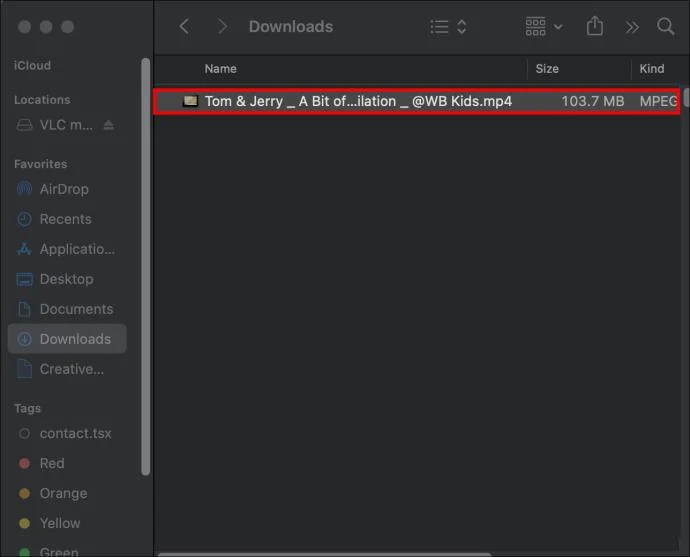690x557 pixels.
Task: Open the group-by grid dropdown
Action: 544,27
